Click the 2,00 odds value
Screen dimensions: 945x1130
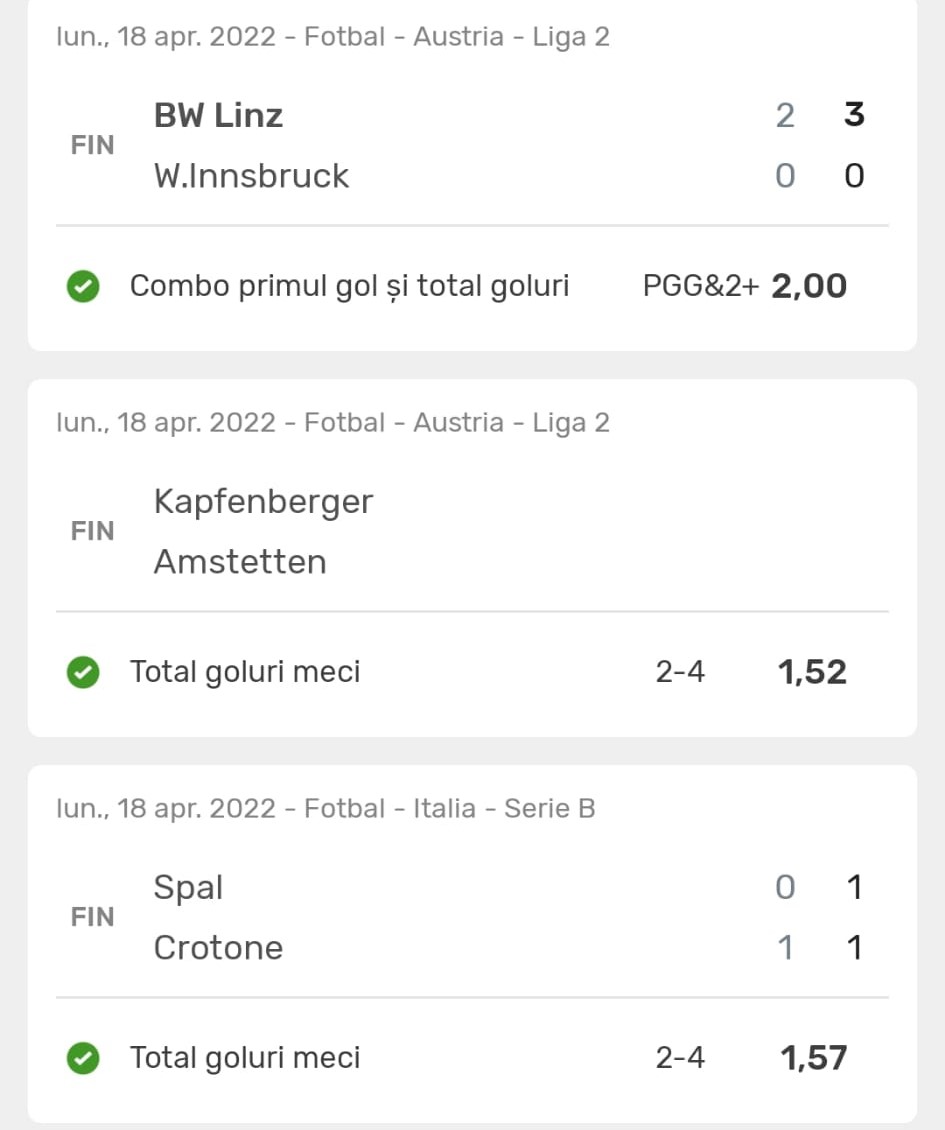[809, 287]
